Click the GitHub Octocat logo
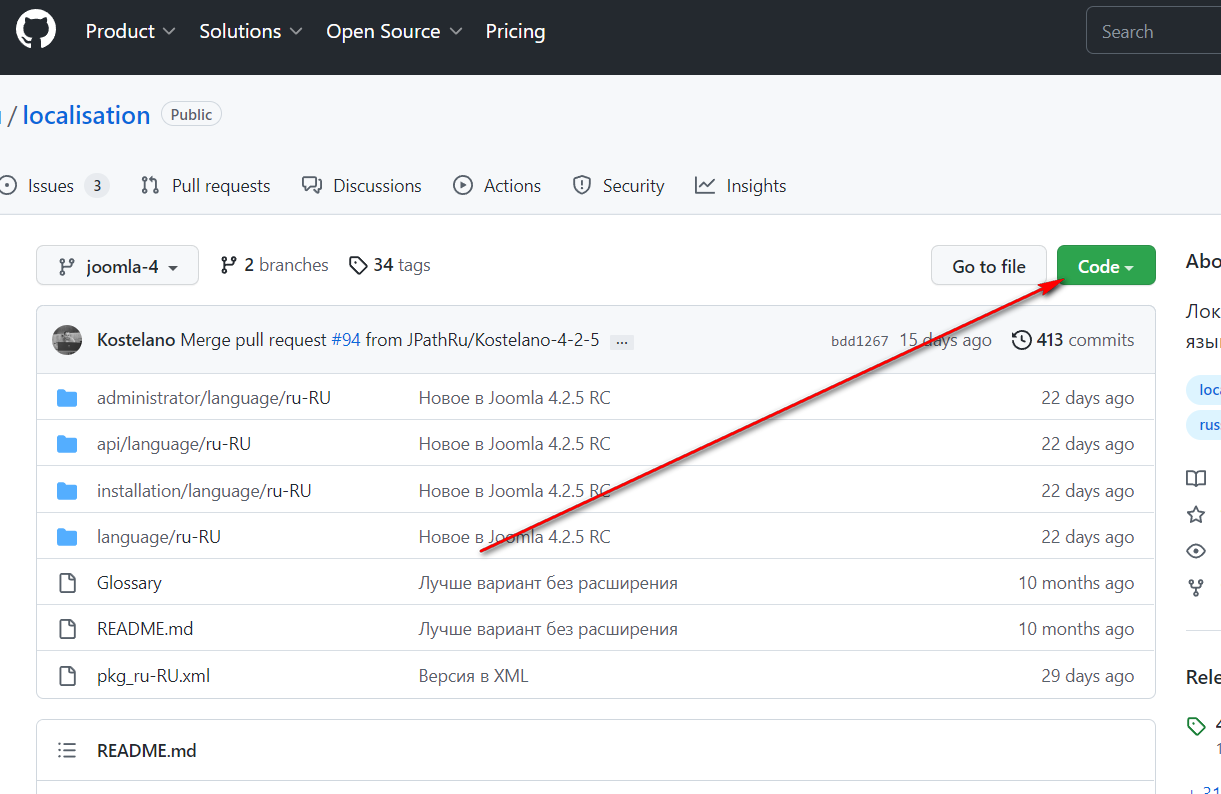 36,31
